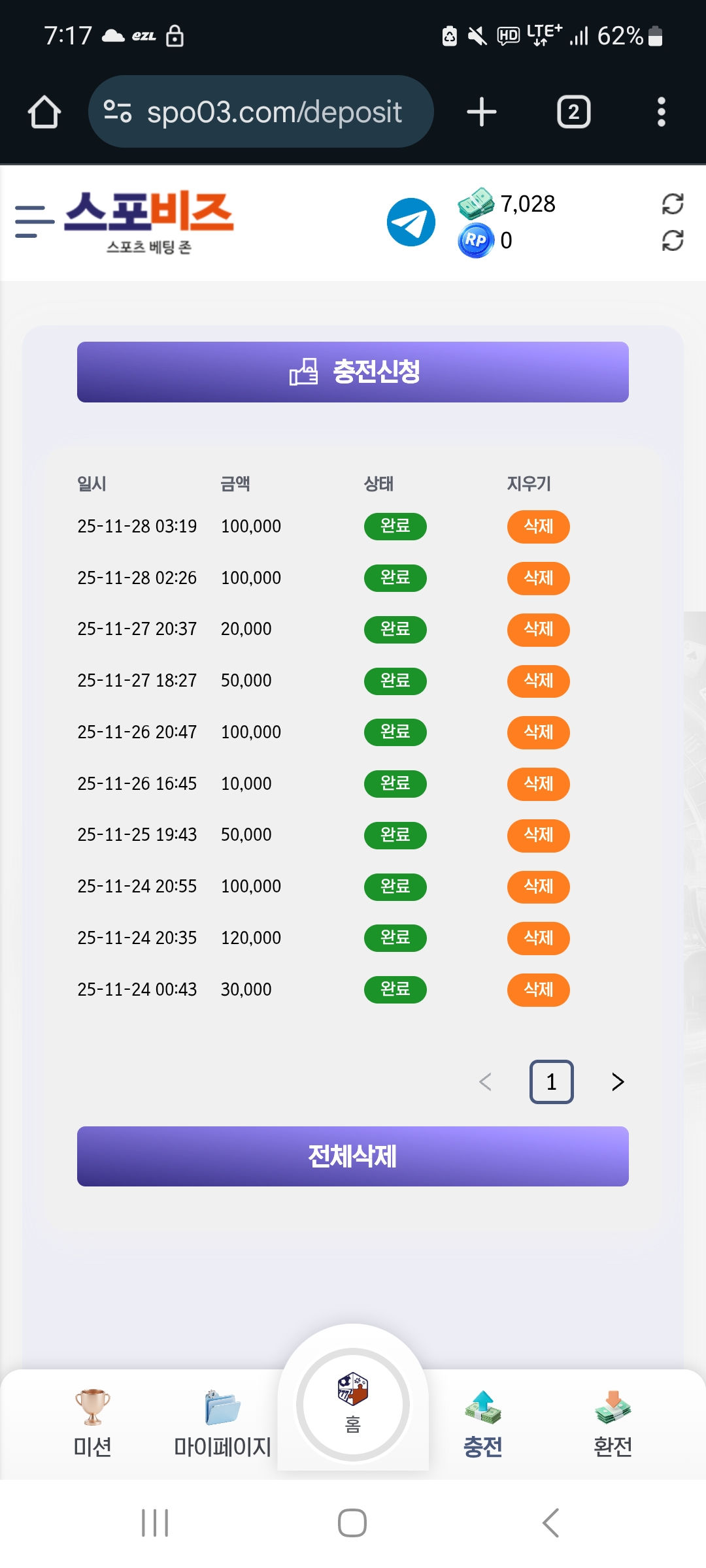Open browser three-dot overflow menu
The width and height of the screenshot is (706, 1568).
pos(661,112)
